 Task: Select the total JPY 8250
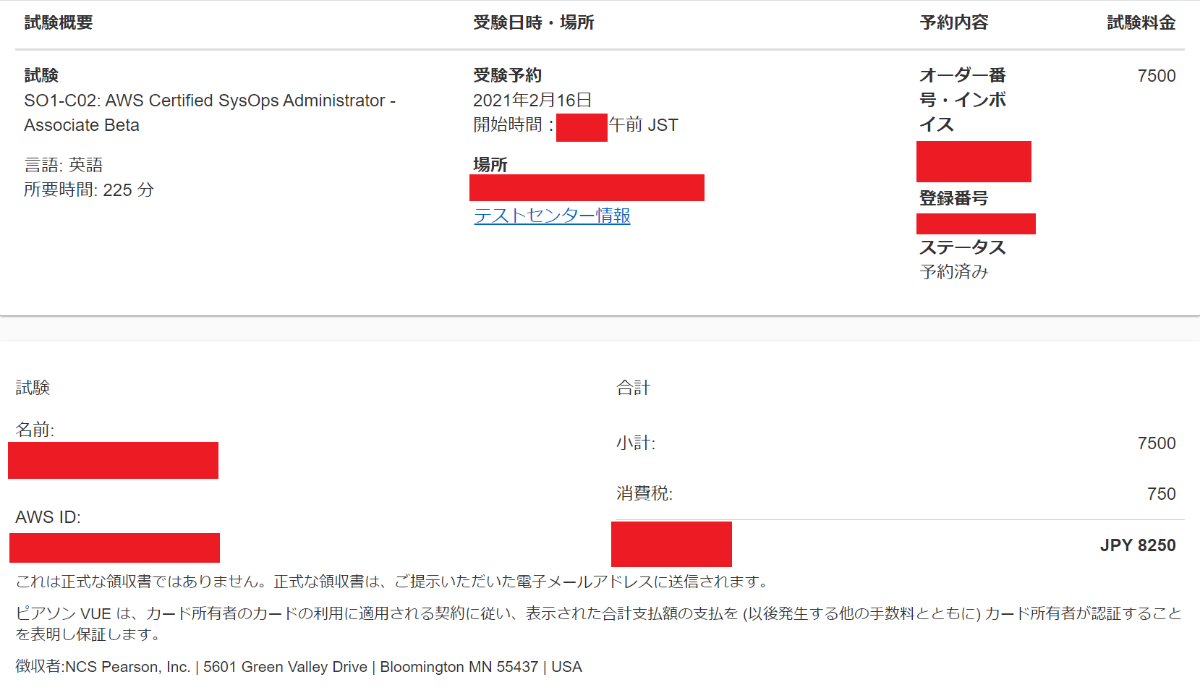click(x=1138, y=546)
